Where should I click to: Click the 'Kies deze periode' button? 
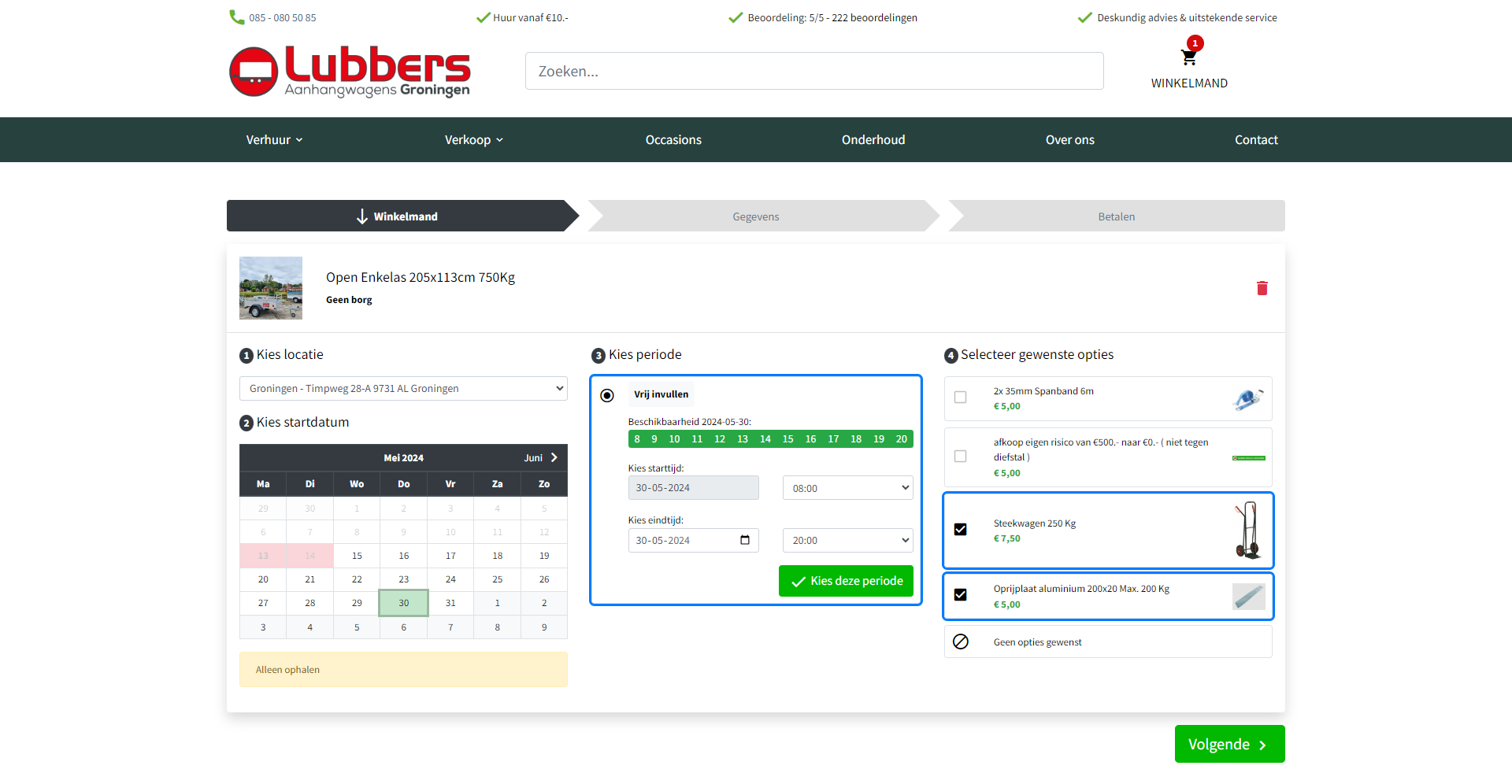(846, 580)
